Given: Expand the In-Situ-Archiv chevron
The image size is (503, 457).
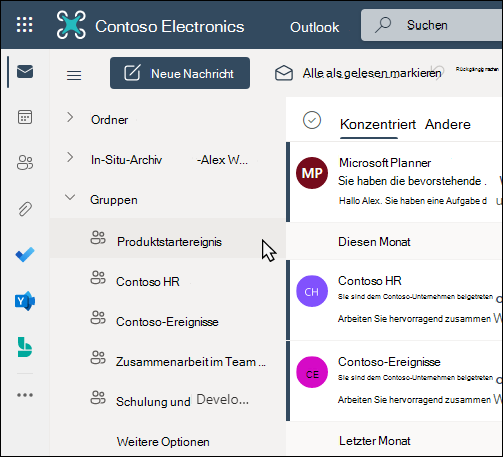Looking at the screenshot, I should tap(70, 157).
